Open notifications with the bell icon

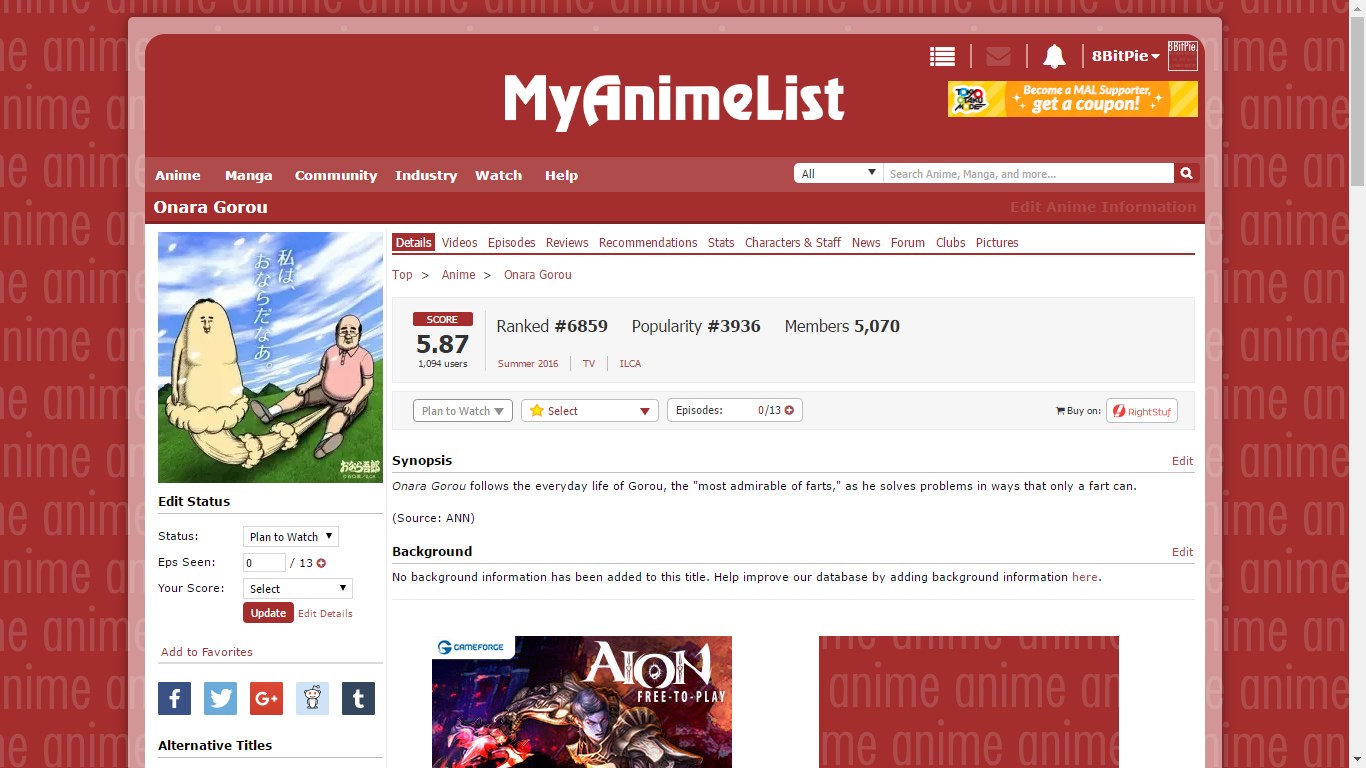[x=1054, y=56]
